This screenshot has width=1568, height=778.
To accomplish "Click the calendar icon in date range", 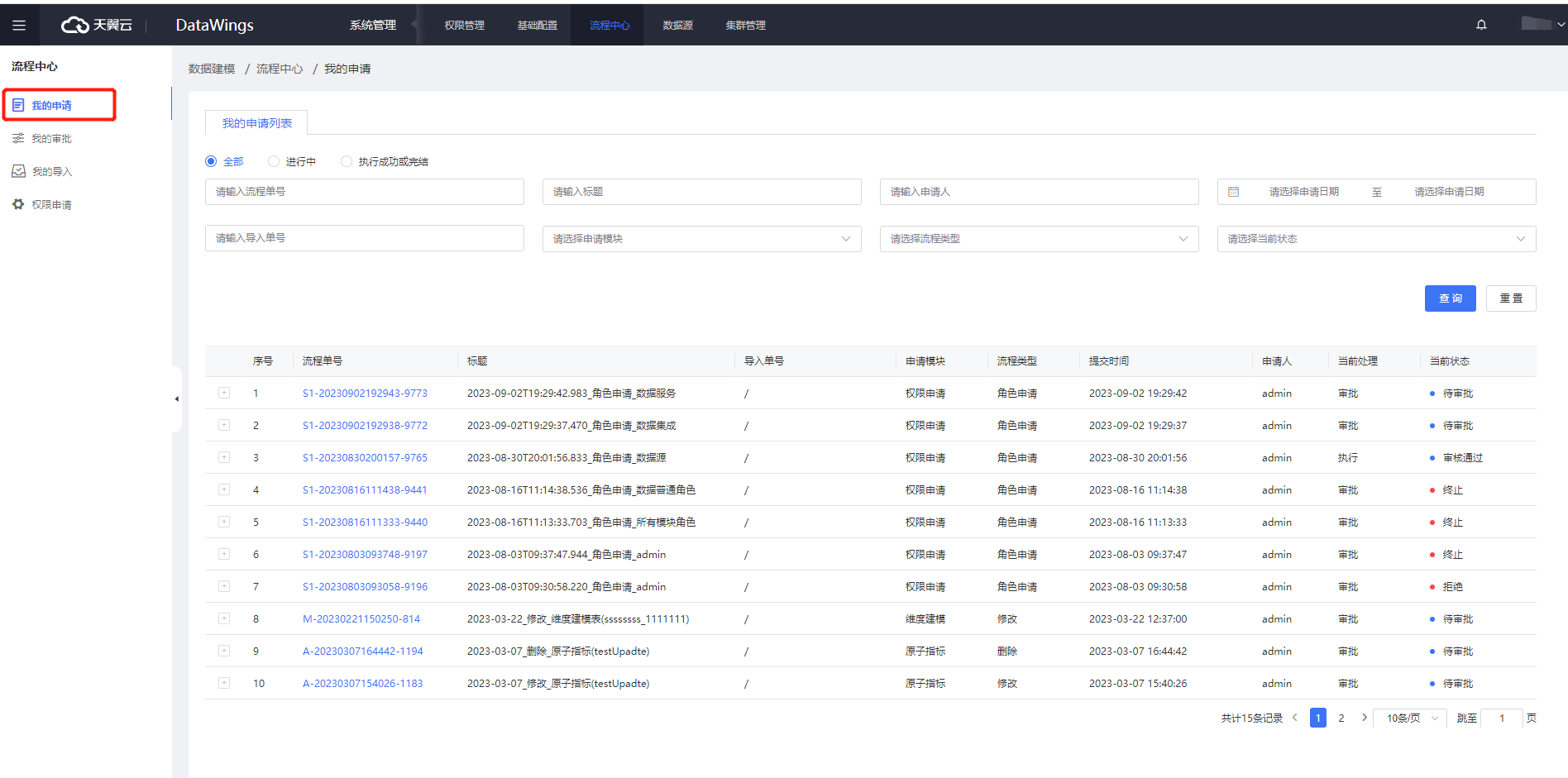I will (x=1233, y=192).
